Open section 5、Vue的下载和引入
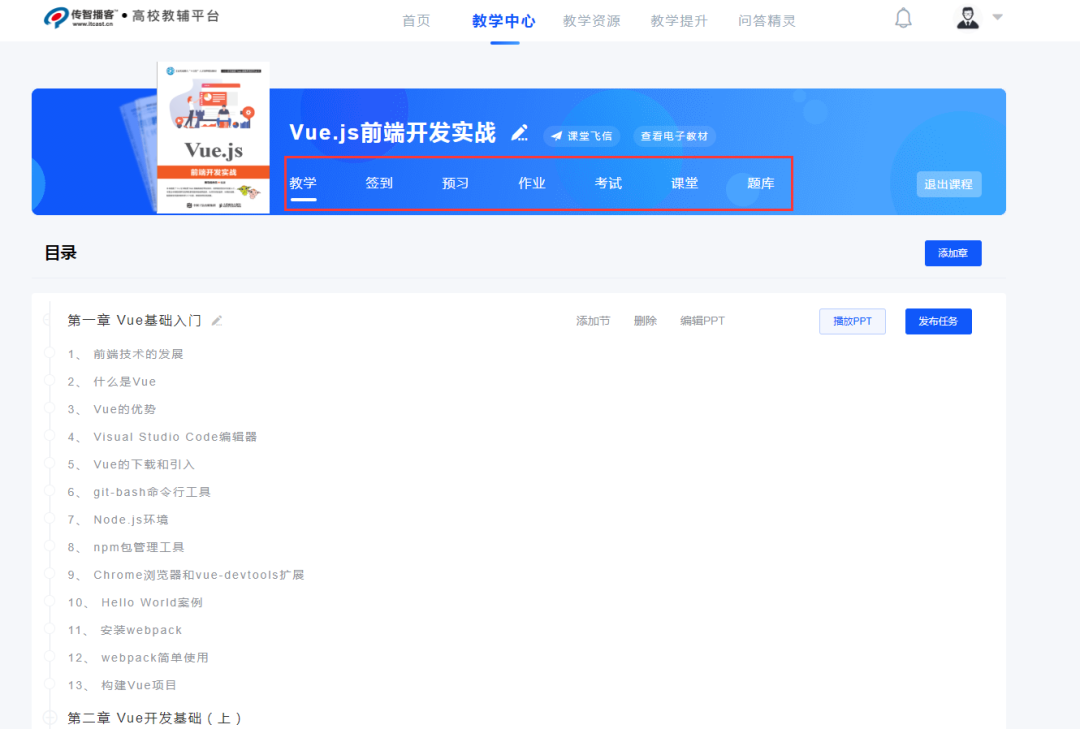This screenshot has width=1080, height=729. tap(131, 464)
